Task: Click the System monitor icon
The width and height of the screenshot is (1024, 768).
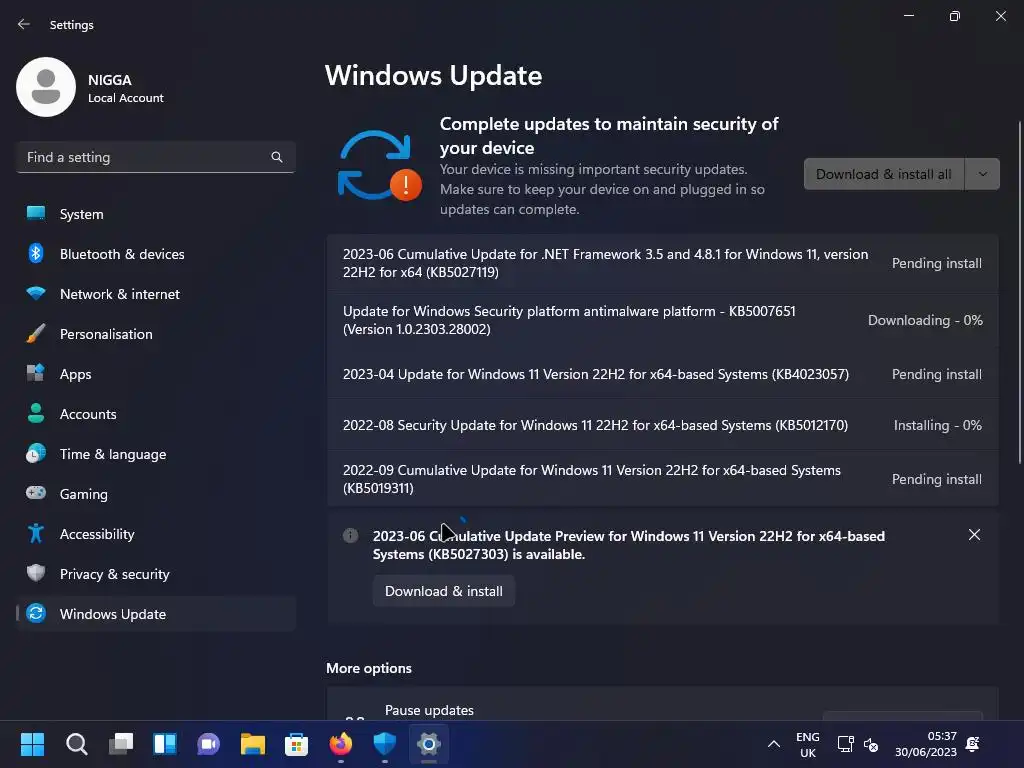Action: tap(36, 214)
